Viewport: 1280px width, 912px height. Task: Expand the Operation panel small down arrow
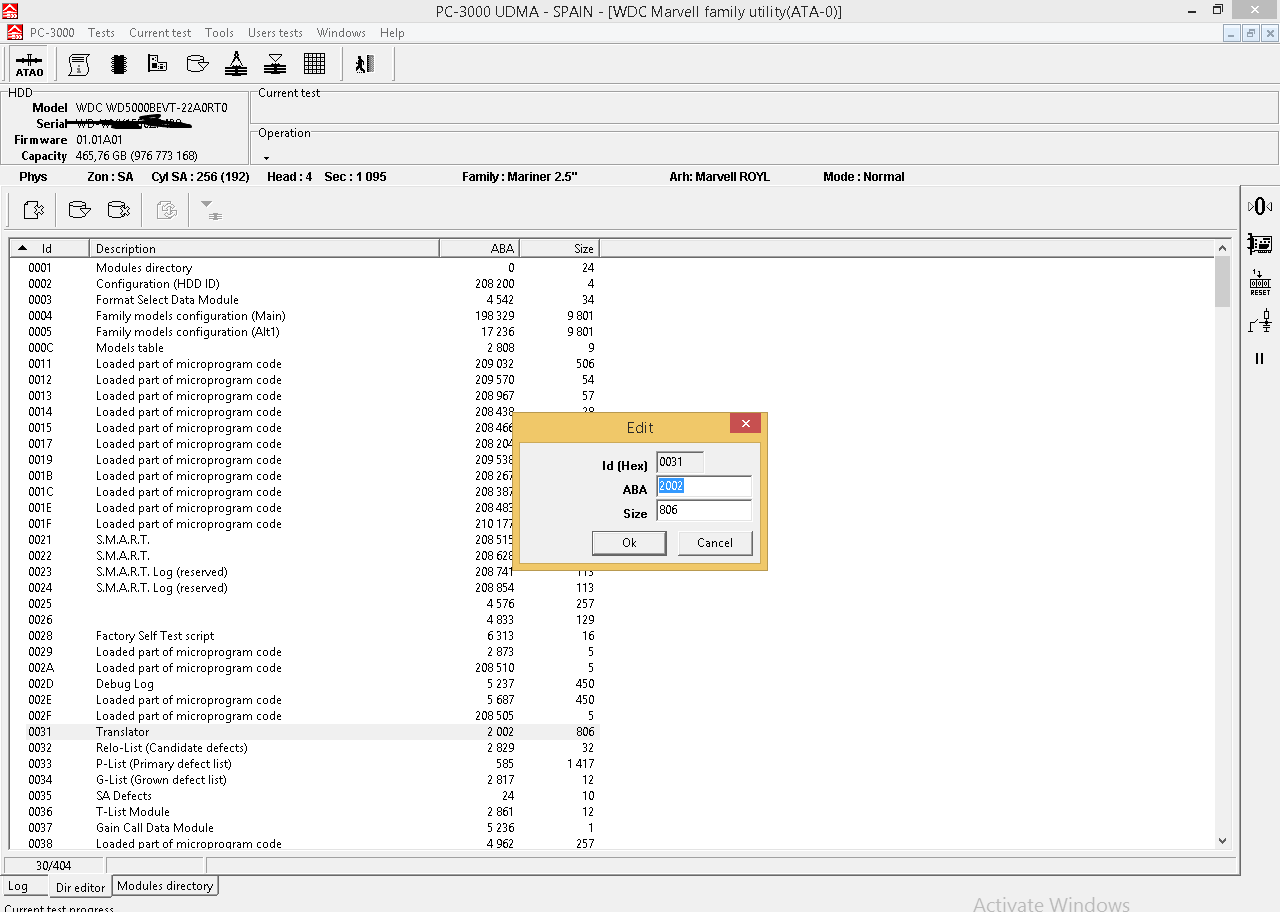click(266, 158)
